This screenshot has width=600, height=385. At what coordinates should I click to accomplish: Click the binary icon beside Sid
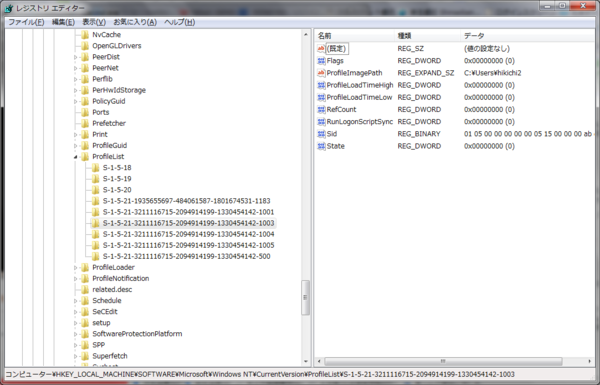coord(321,134)
